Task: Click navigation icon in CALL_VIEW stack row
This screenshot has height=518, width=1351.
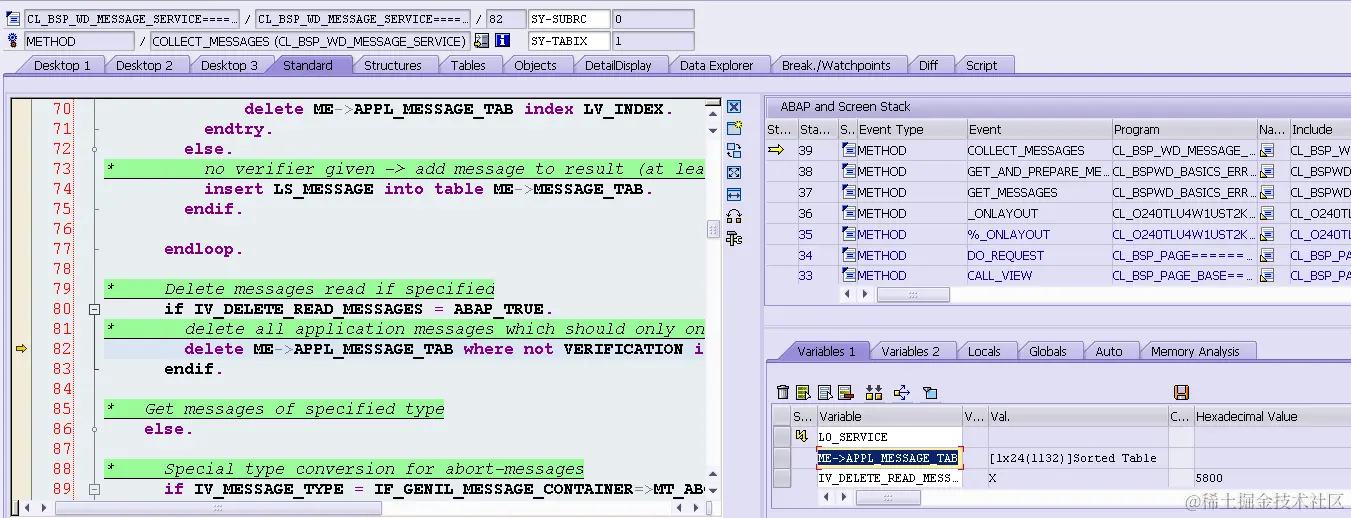Action: click(x=1267, y=276)
